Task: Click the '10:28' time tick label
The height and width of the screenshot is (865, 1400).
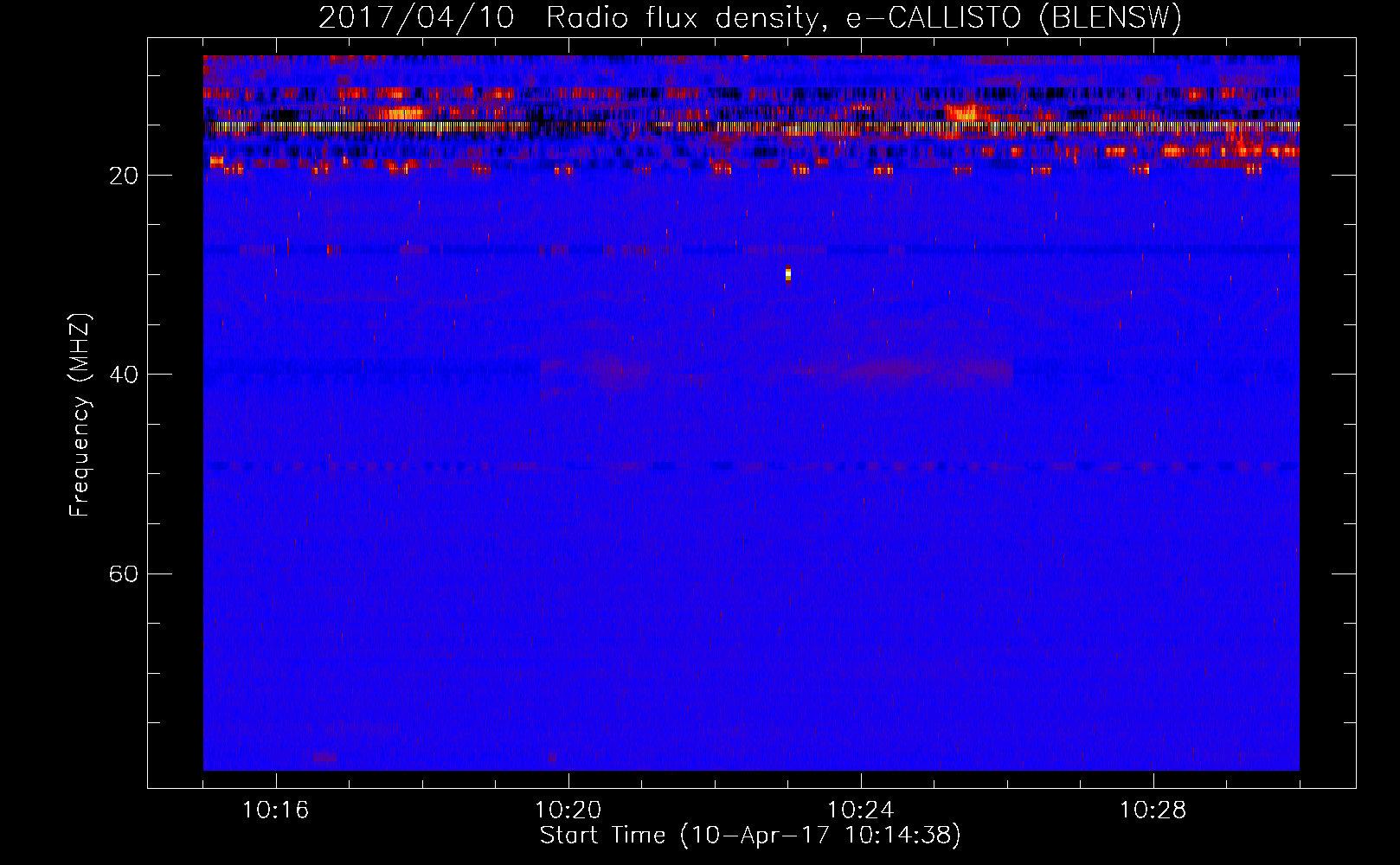Action: click(x=1153, y=811)
